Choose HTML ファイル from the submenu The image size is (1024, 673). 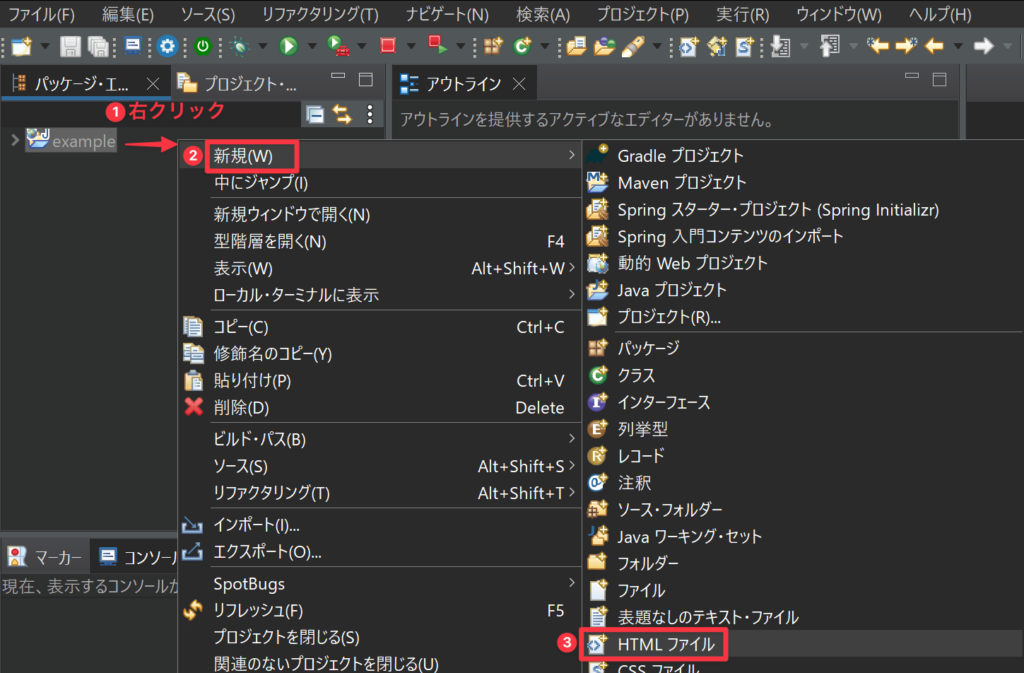click(x=666, y=645)
